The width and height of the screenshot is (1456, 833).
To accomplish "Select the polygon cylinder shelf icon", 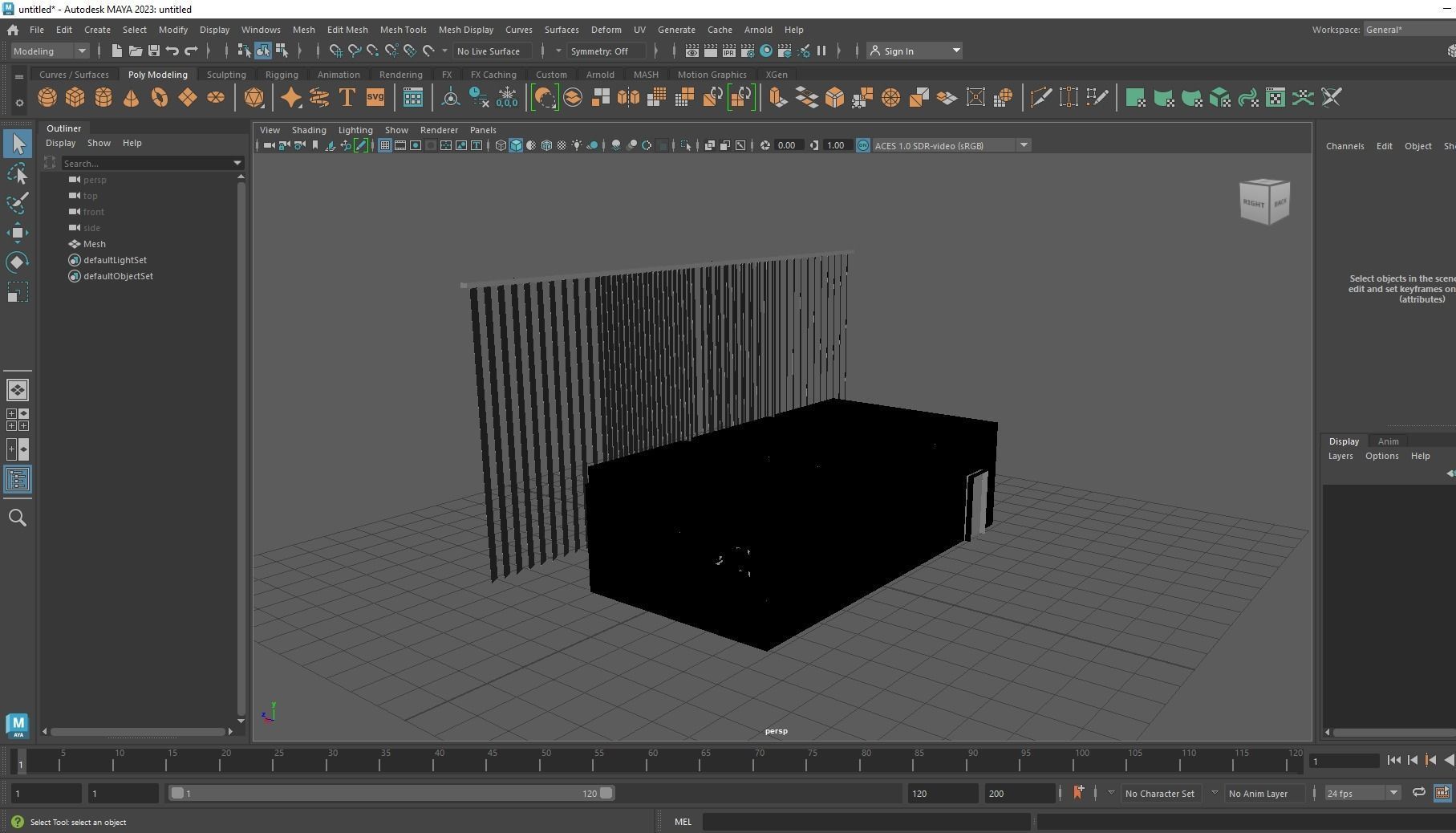I will pos(103,97).
